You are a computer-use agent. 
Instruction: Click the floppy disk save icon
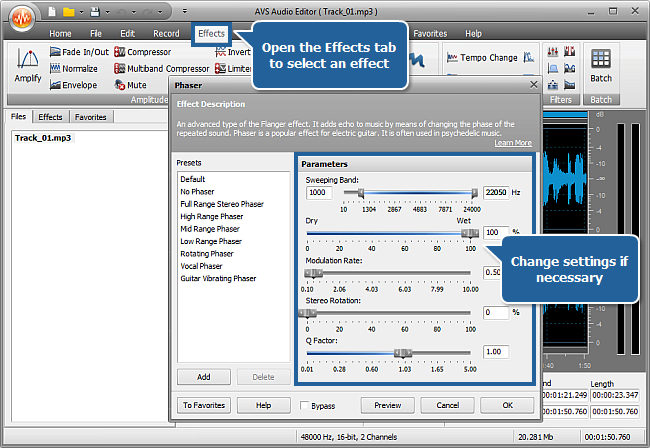pos(95,12)
